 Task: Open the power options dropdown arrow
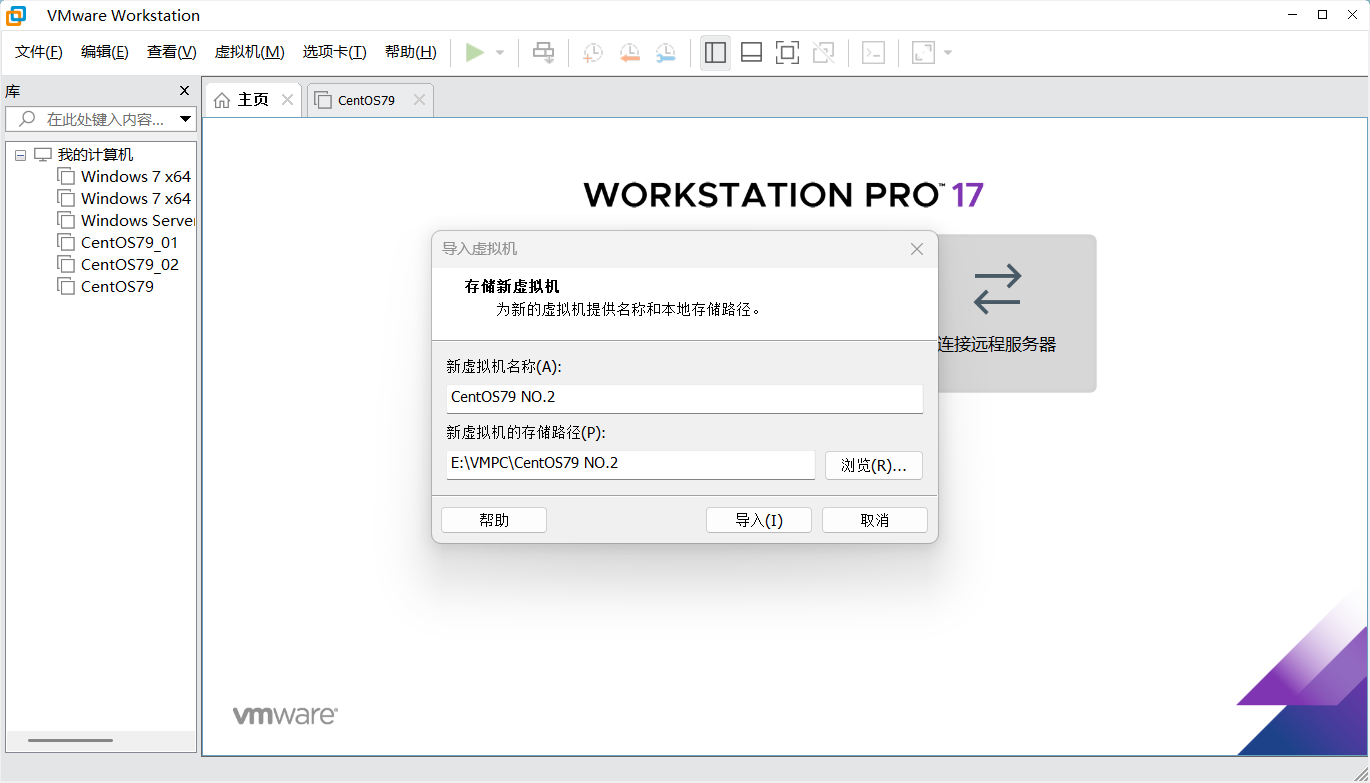click(x=500, y=53)
